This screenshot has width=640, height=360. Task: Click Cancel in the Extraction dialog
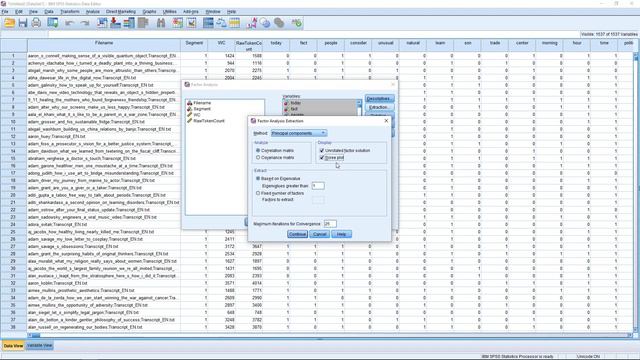tap(320, 234)
